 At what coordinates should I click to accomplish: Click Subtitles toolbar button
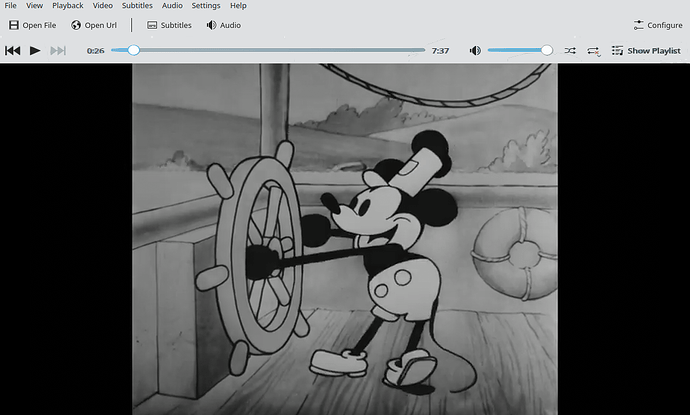click(x=169, y=25)
